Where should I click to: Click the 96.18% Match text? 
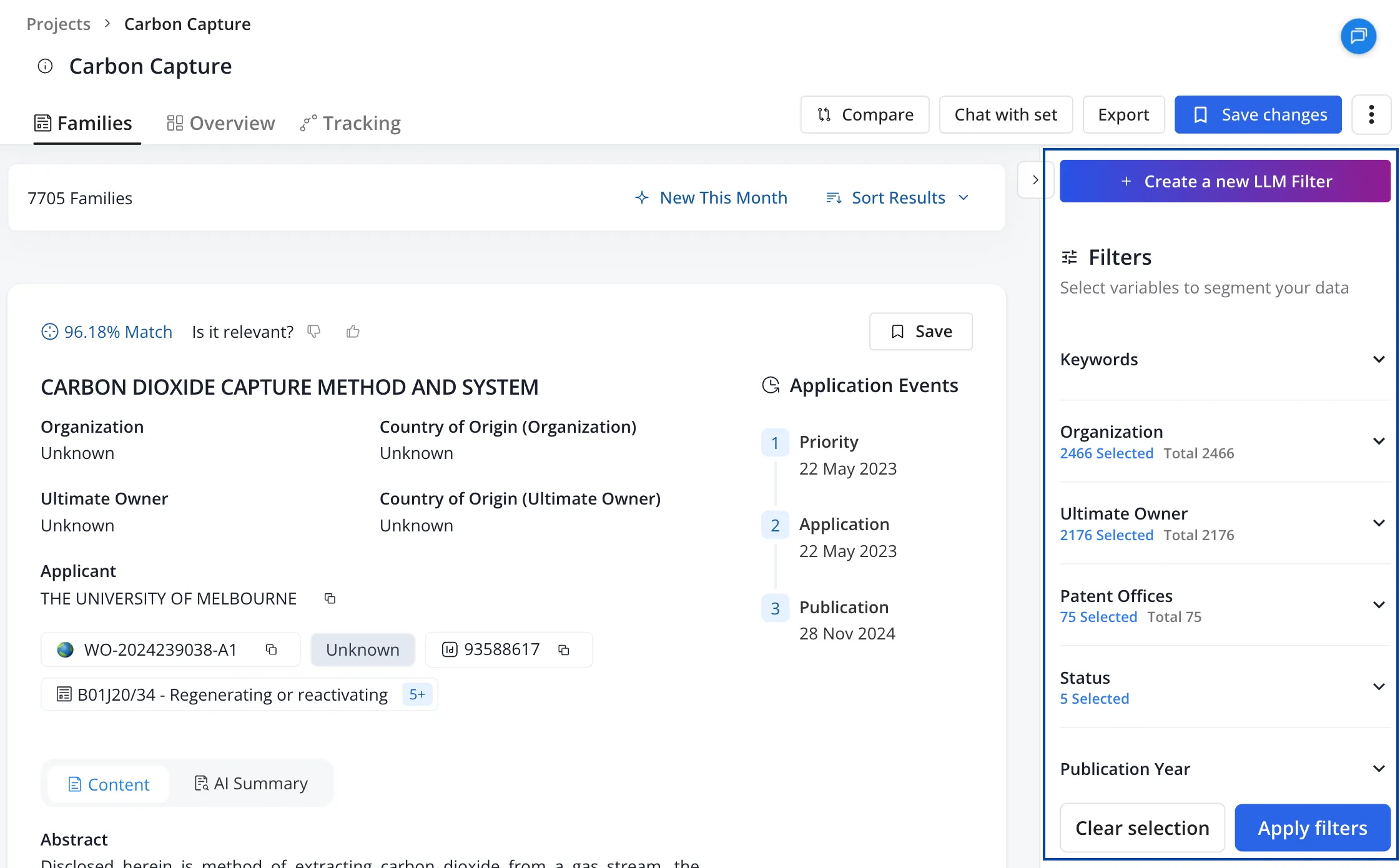click(118, 332)
